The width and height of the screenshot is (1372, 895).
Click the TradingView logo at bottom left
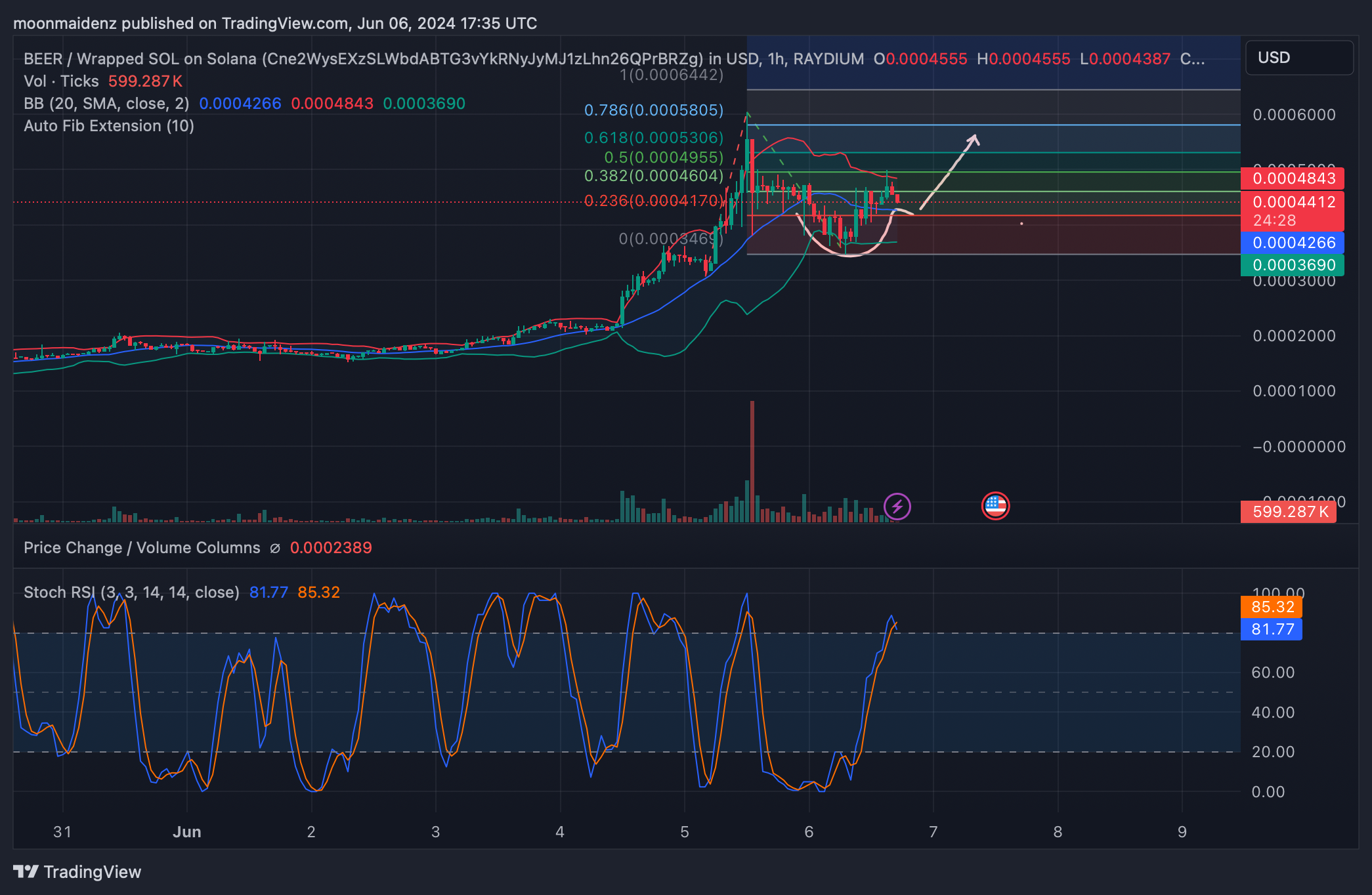point(77,872)
